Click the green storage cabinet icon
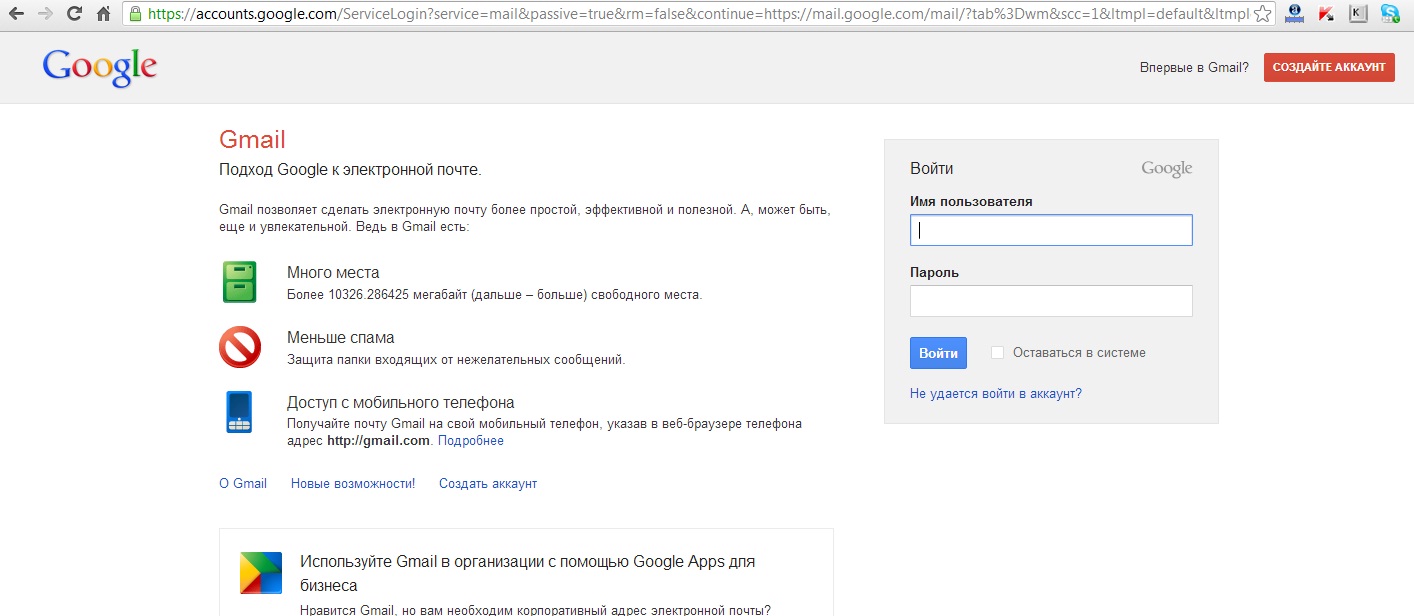The image size is (1414, 616). [x=240, y=282]
